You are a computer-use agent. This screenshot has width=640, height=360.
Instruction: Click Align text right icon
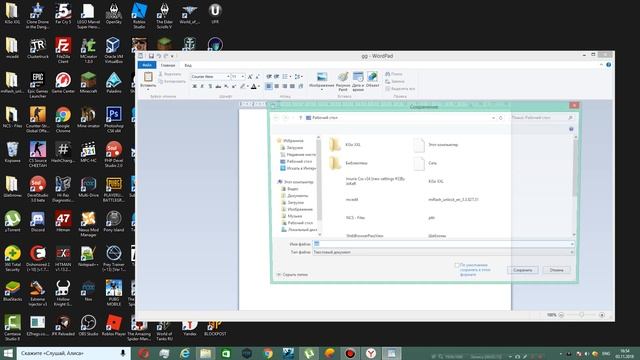[284, 86]
